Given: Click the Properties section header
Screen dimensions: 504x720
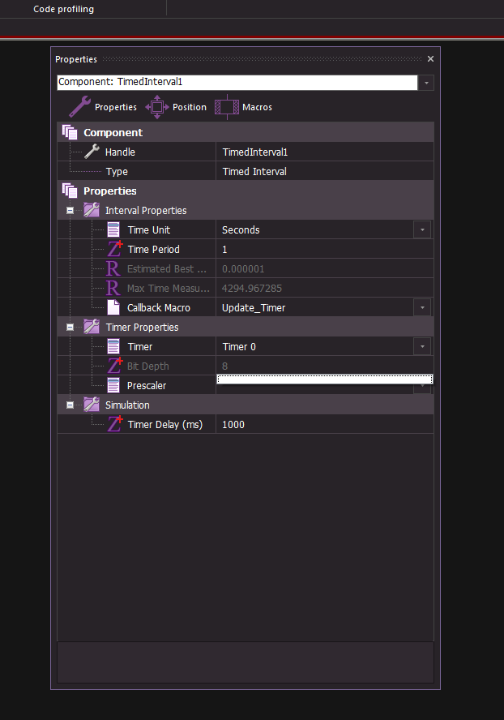Looking at the screenshot, I should click(x=246, y=191).
